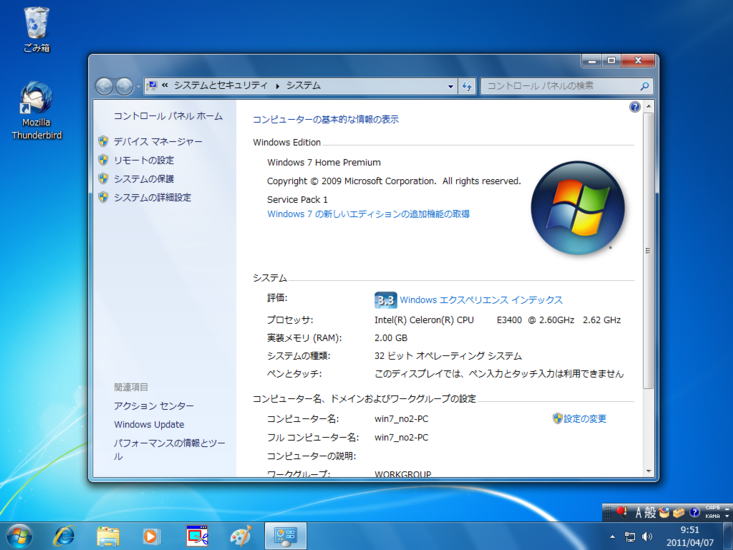Click the vertical scrollbar thumb
Image resolution: width=733 pixels, height=550 pixels.
tap(648, 250)
